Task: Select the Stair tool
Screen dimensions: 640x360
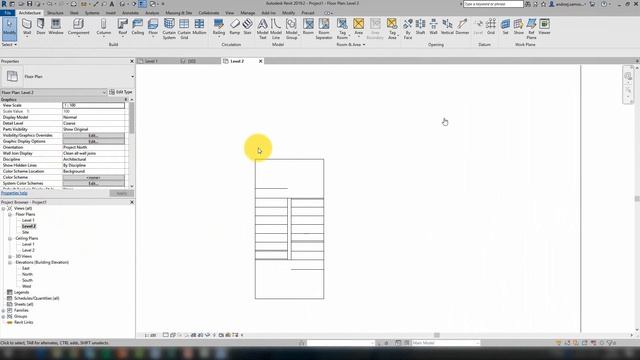Action: (247, 27)
